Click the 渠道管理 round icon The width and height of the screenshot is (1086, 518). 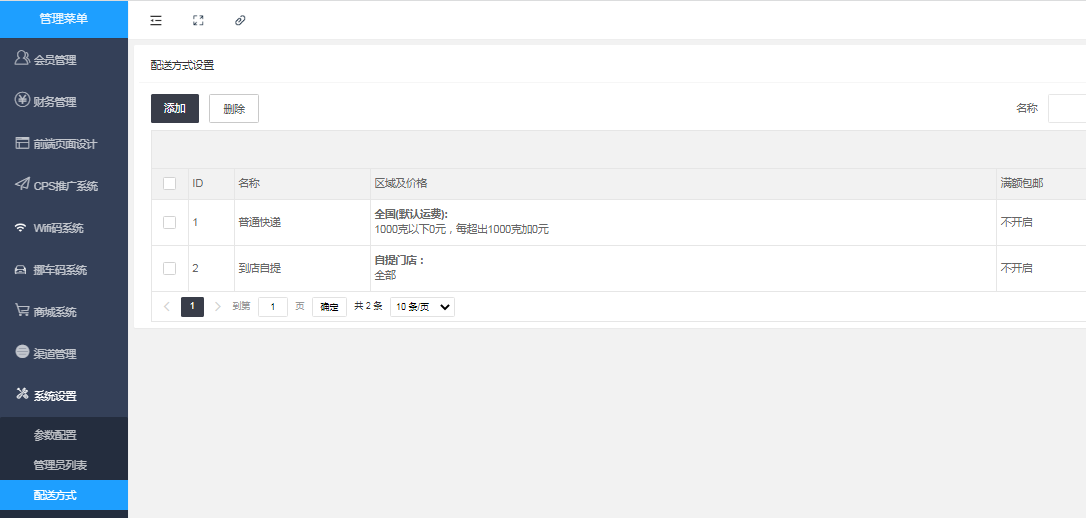[x=22, y=352]
